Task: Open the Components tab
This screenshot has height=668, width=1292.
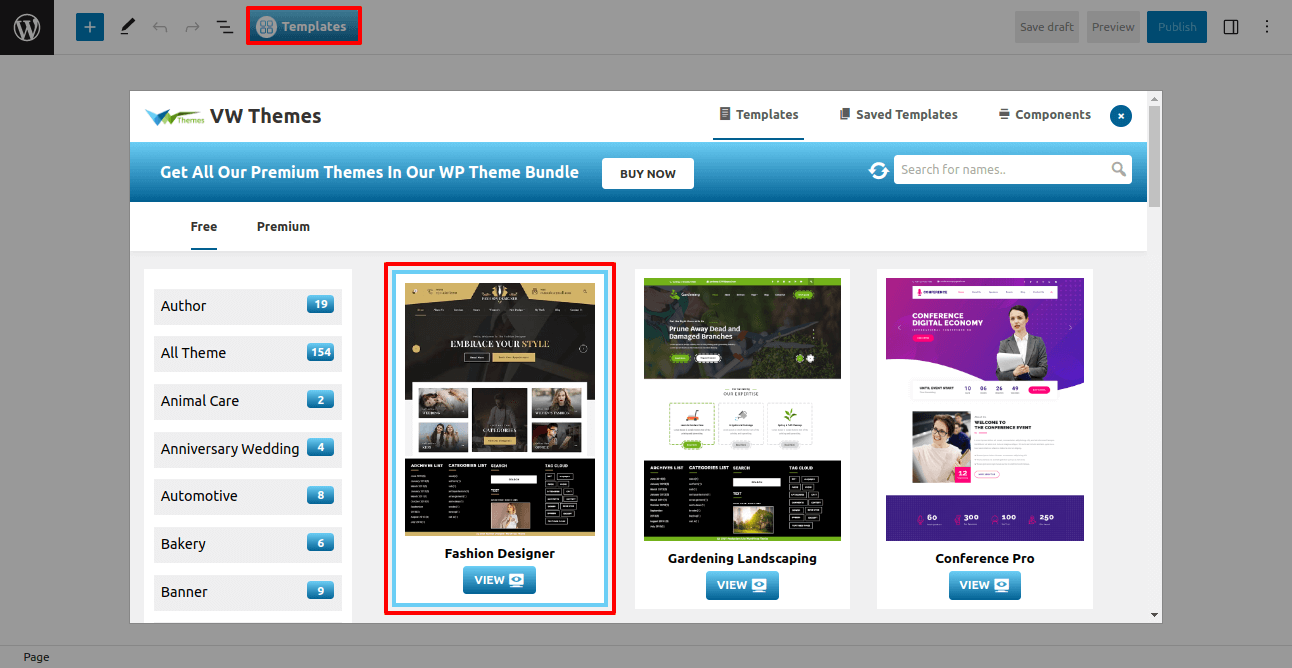Action: 1044,115
